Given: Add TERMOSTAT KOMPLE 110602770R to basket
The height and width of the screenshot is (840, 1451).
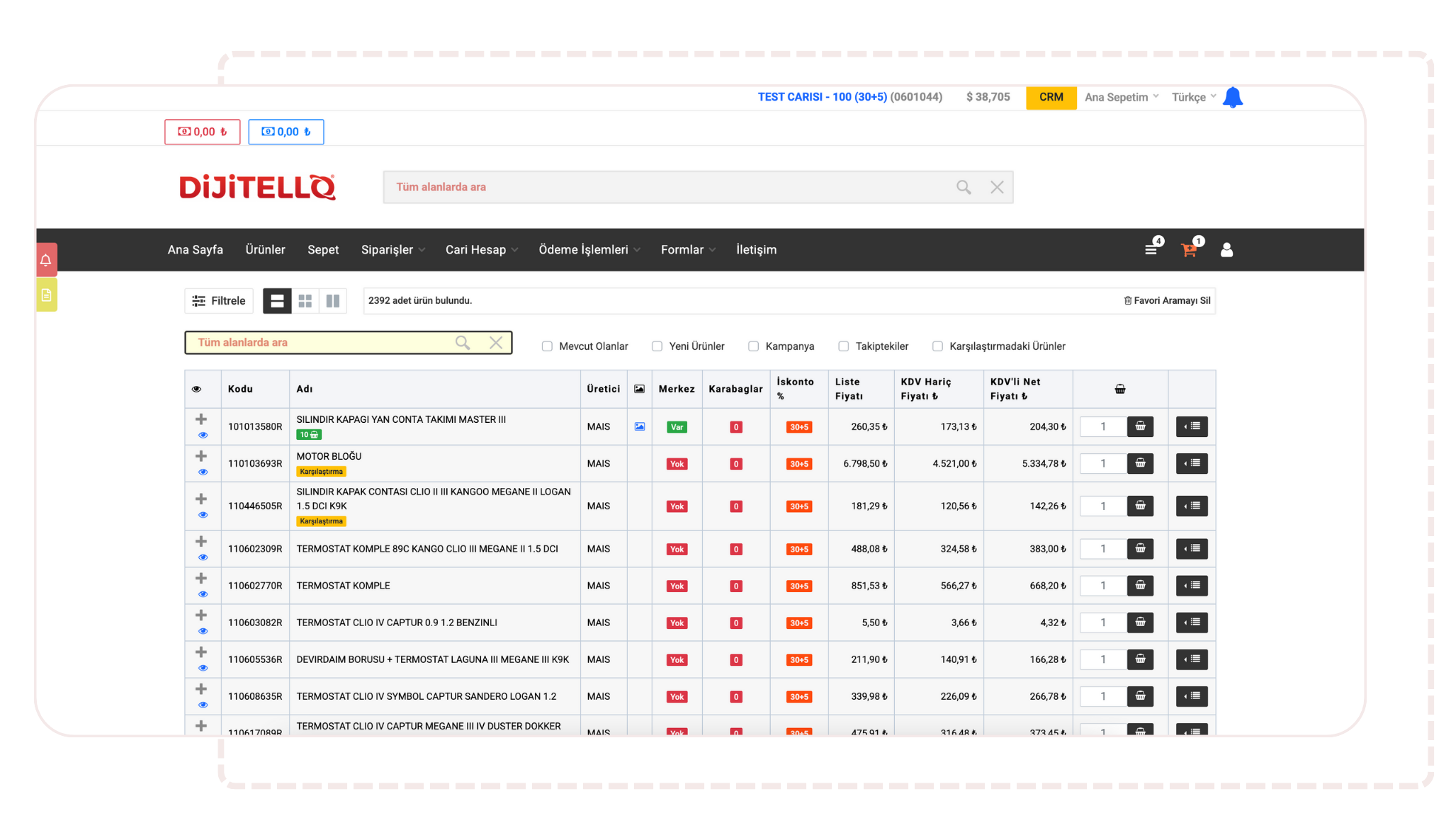Looking at the screenshot, I should (x=1140, y=585).
